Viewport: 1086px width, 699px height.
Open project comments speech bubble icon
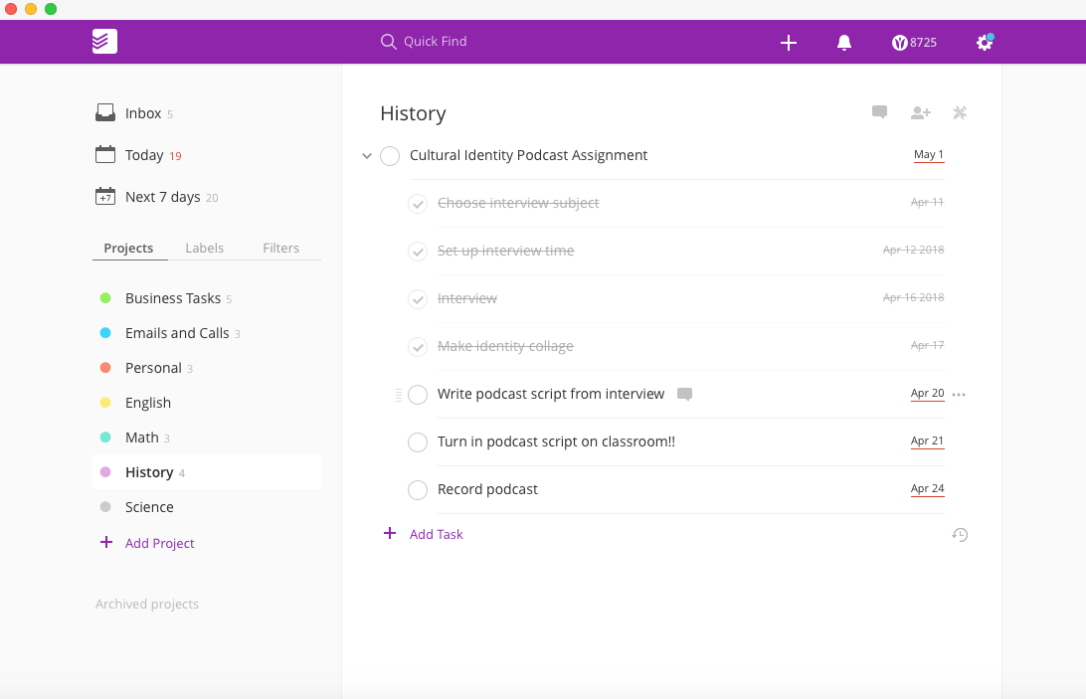[x=879, y=112]
